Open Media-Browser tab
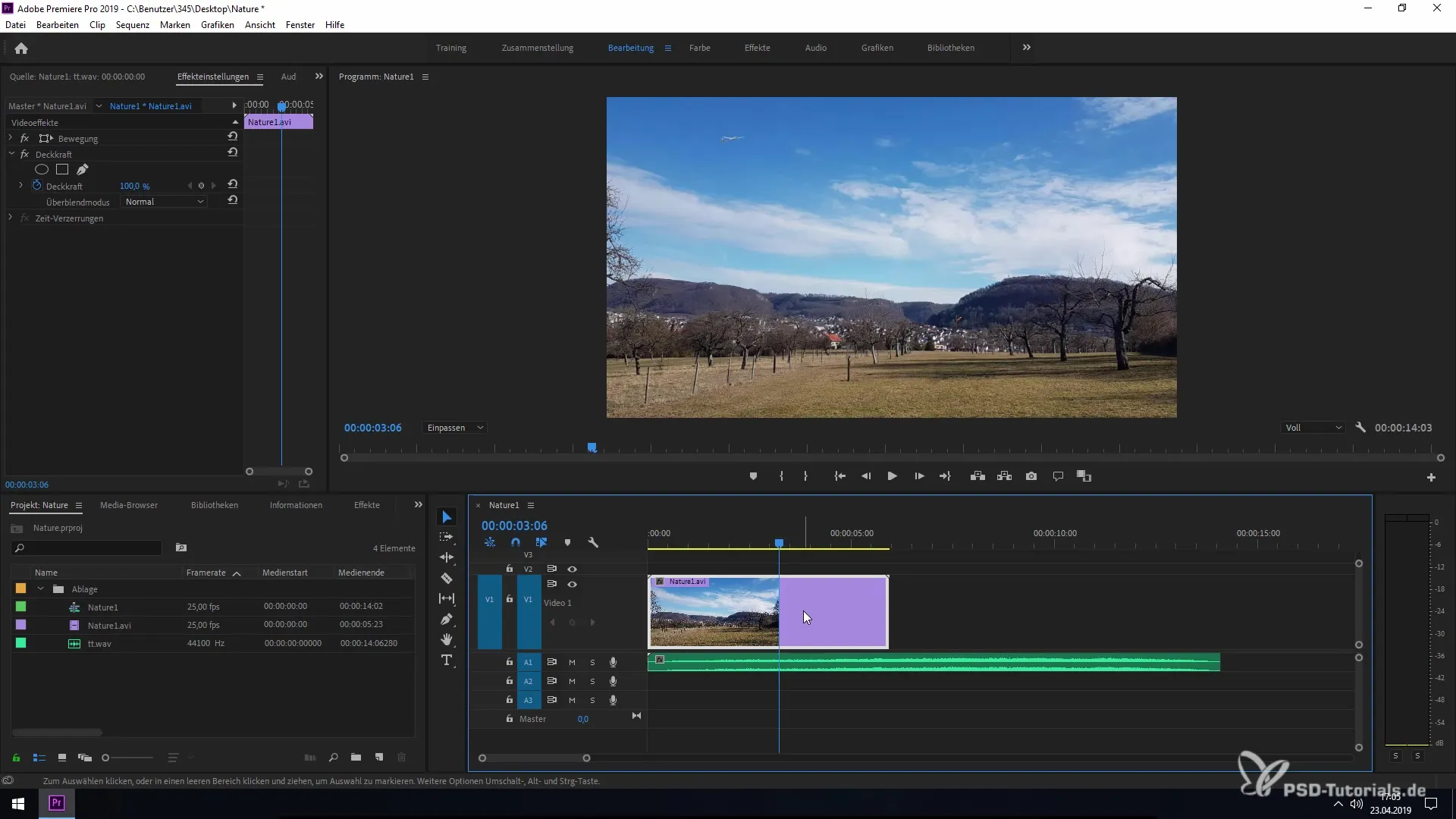Viewport: 1456px width, 819px height. [x=129, y=505]
